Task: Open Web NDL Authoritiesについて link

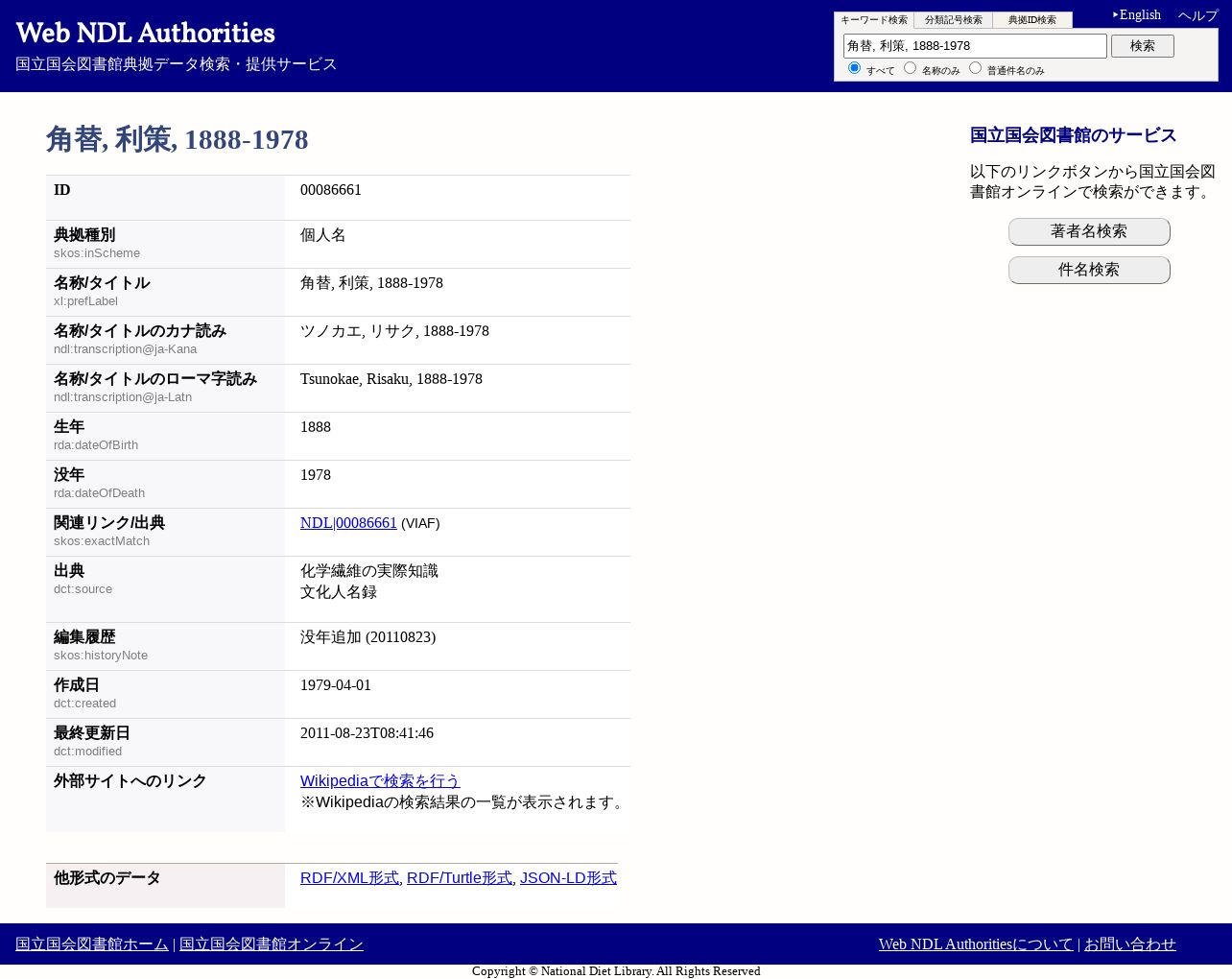Action: point(976,944)
